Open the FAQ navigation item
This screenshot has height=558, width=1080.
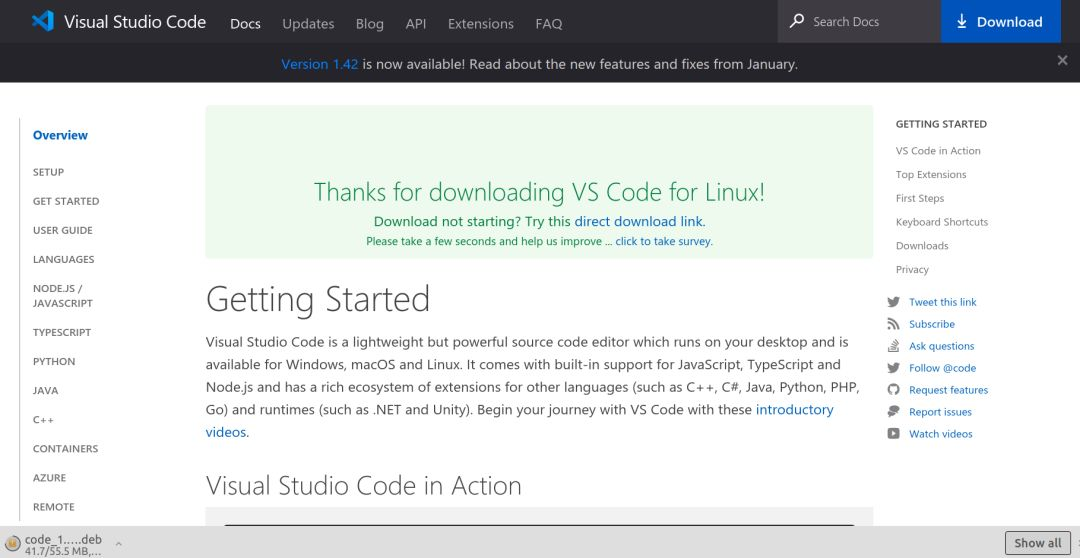pyautogui.click(x=549, y=23)
